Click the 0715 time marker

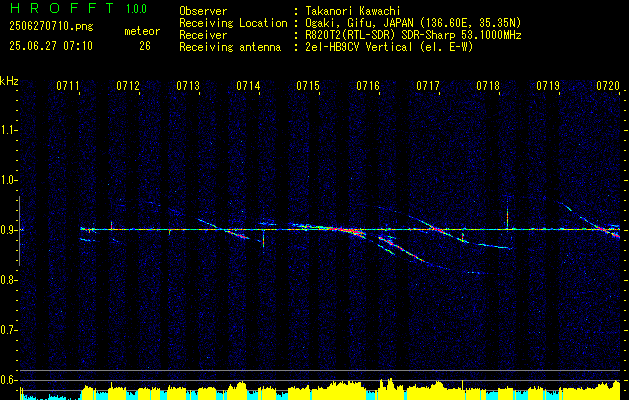click(x=308, y=86)
